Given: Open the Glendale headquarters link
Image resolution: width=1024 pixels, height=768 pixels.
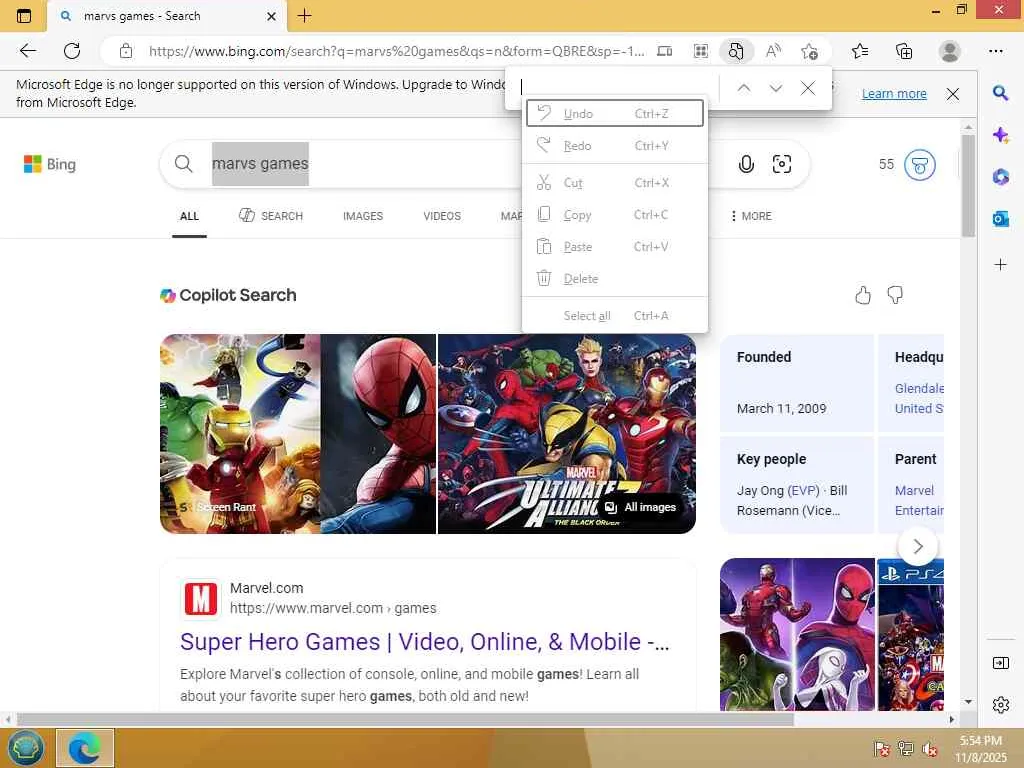Looking at the screenshot, I should (x=919, y=398).
